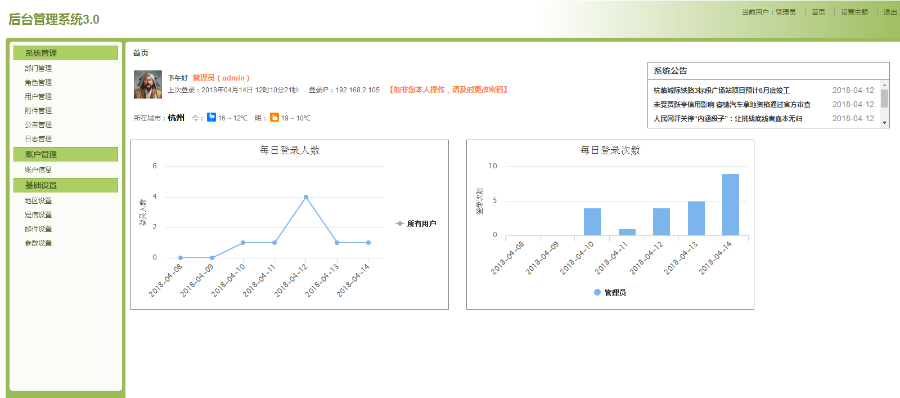900x398 pixels.
Task: Open 部门管理 in the sidebar
Action: point(38,68)
